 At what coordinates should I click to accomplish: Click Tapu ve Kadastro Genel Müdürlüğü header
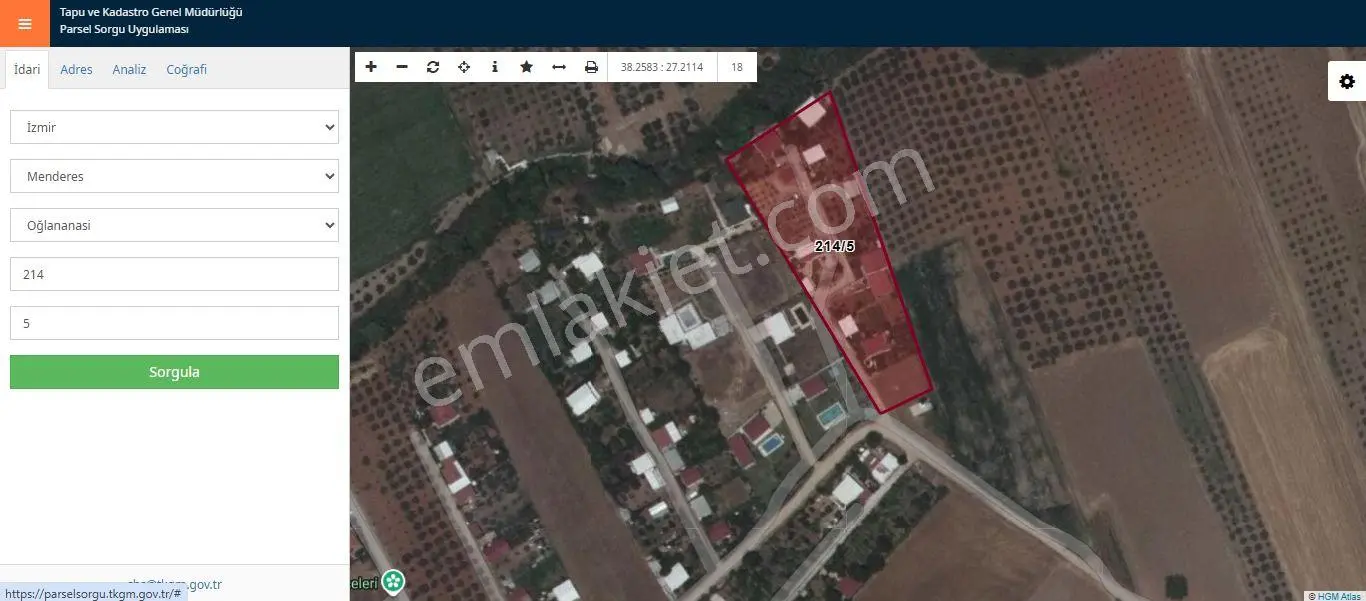point(151,12)
